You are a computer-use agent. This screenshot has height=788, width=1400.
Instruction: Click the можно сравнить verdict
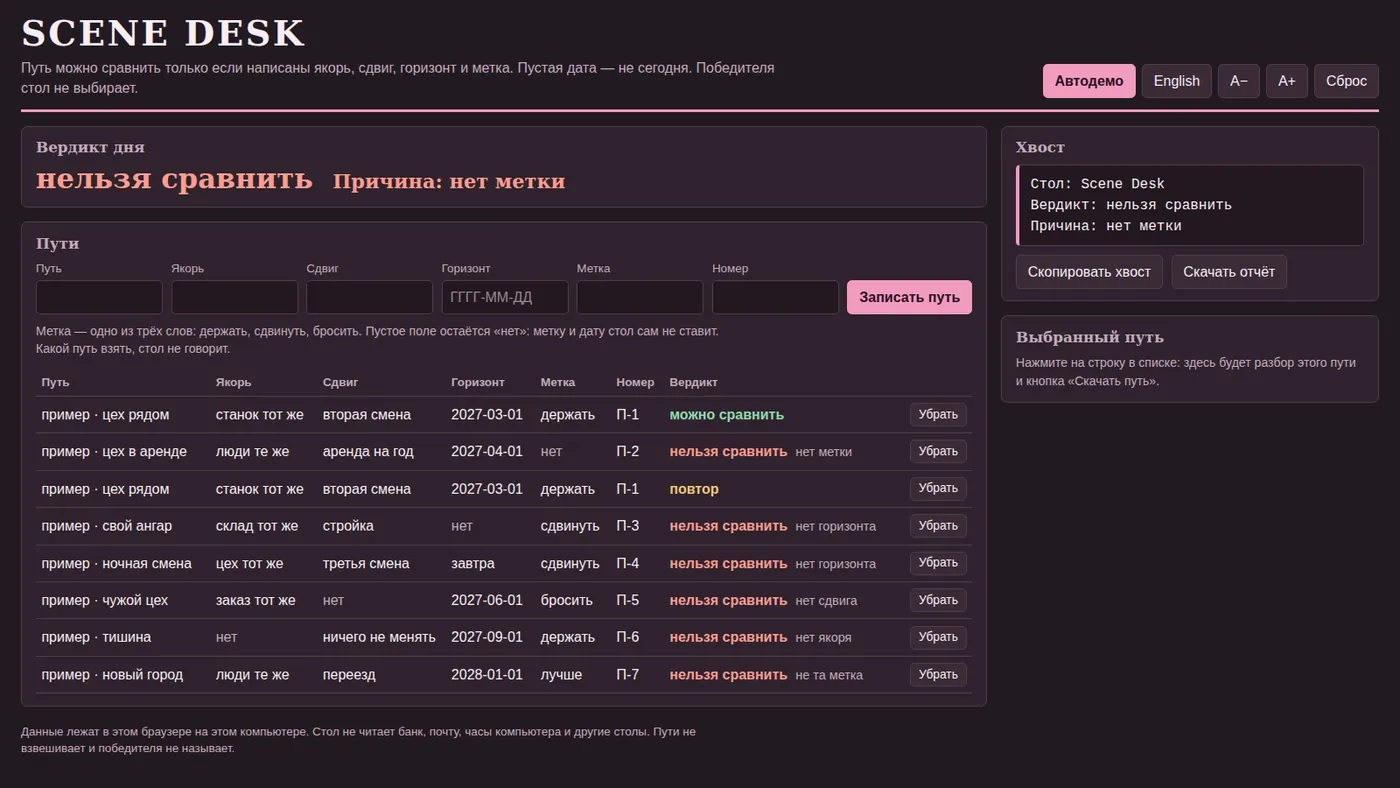click(x=727, y=415)
